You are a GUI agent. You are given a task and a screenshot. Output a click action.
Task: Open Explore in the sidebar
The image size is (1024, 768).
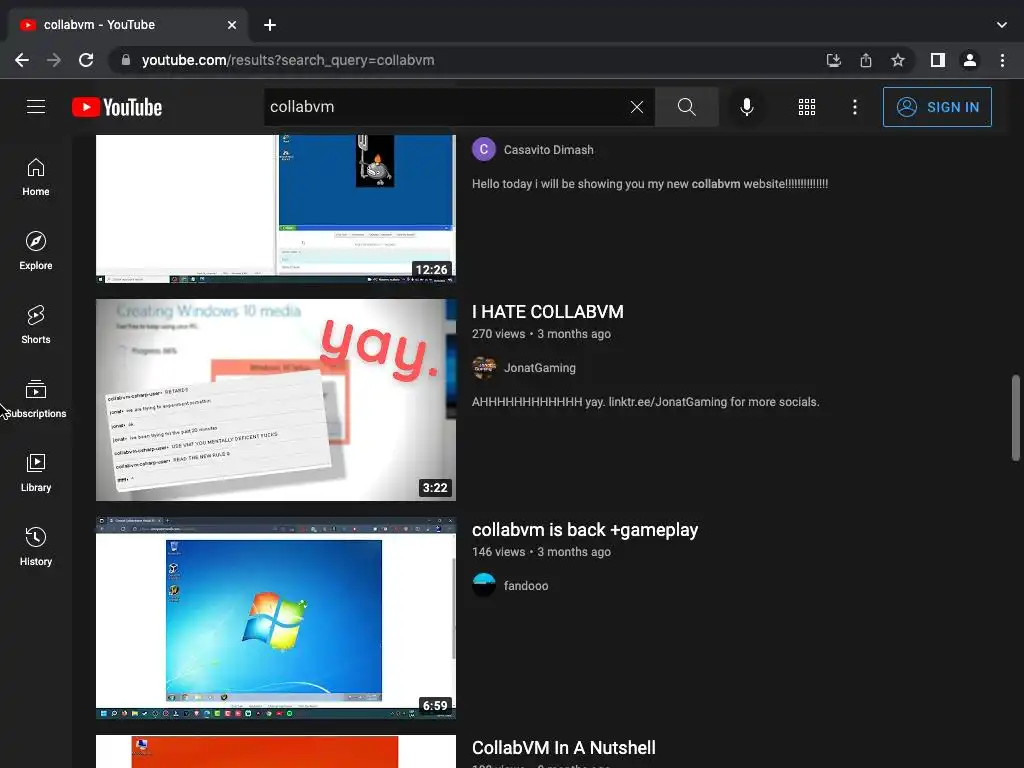point(36,251)
